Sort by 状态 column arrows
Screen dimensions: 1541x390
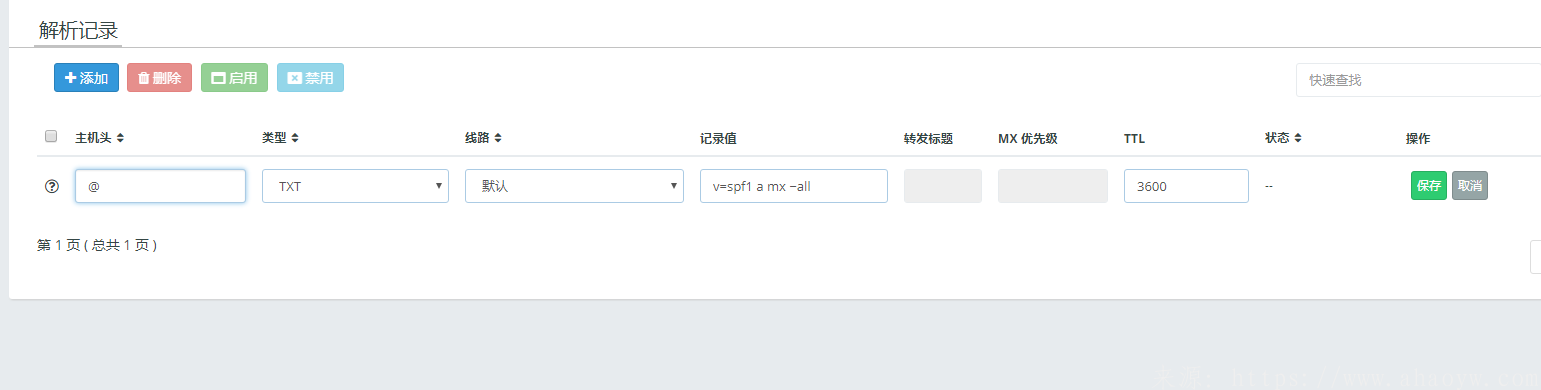click(x=1298, y=138)
